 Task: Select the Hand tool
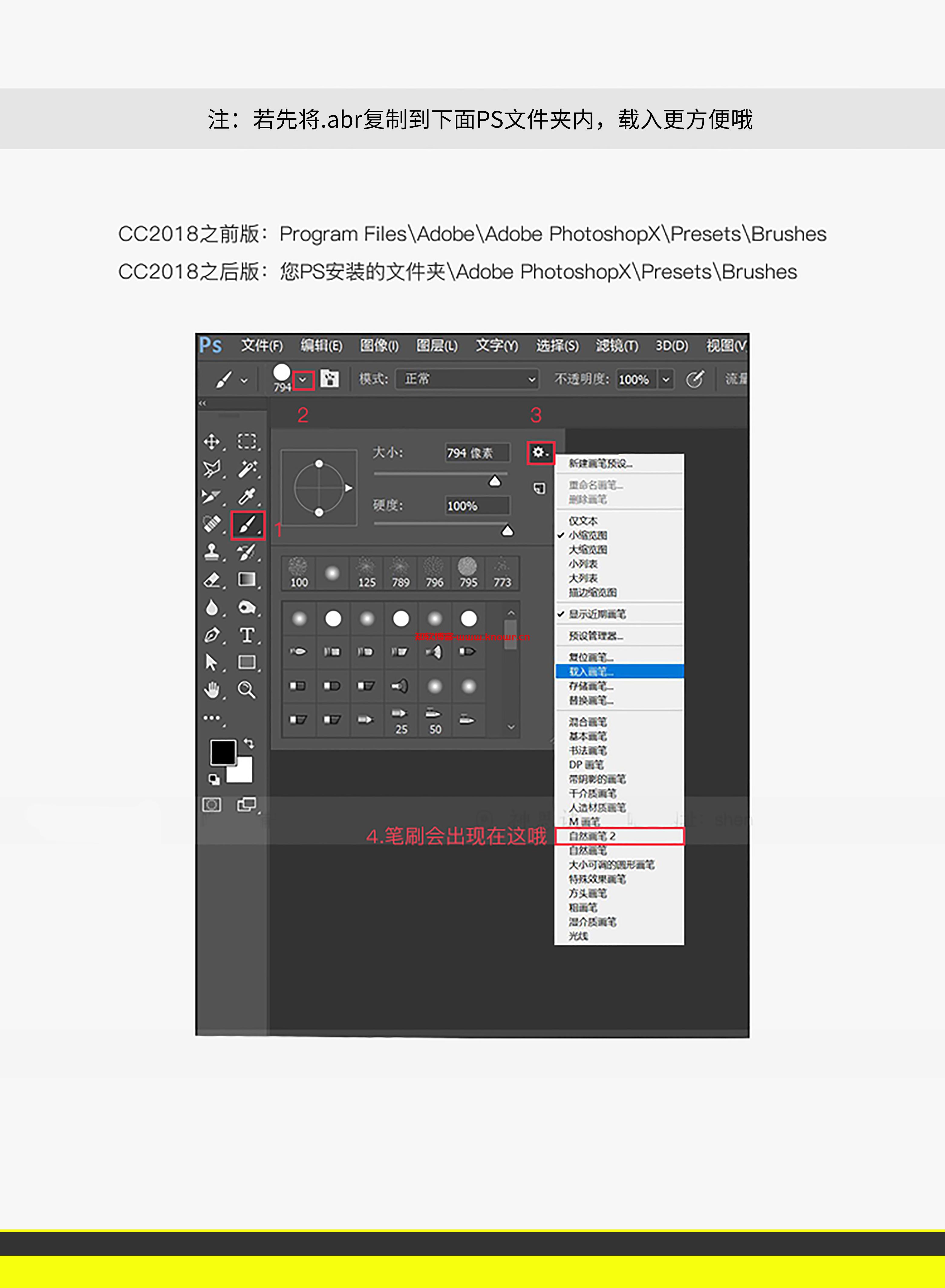(212, 690)
